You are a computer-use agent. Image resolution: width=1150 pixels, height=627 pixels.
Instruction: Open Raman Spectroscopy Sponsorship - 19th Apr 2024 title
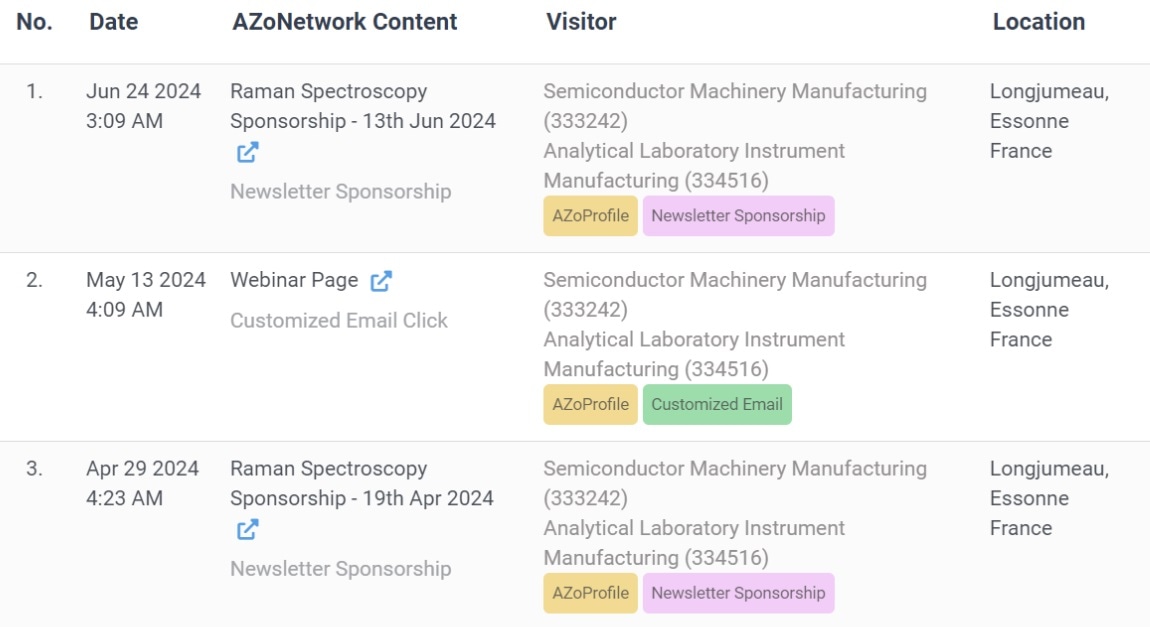(362, 483)
